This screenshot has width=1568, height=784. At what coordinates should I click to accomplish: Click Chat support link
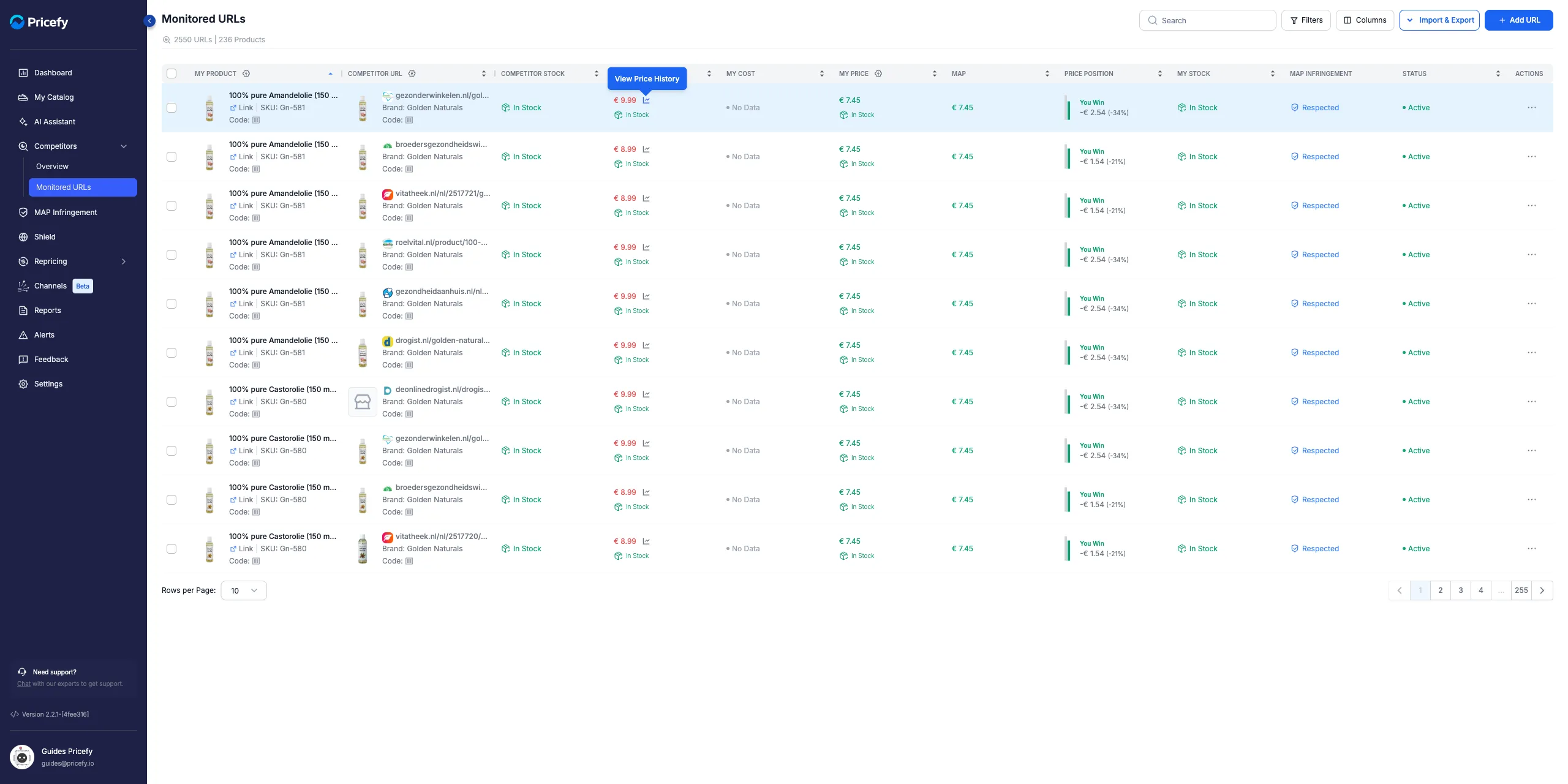click(24, 684)
